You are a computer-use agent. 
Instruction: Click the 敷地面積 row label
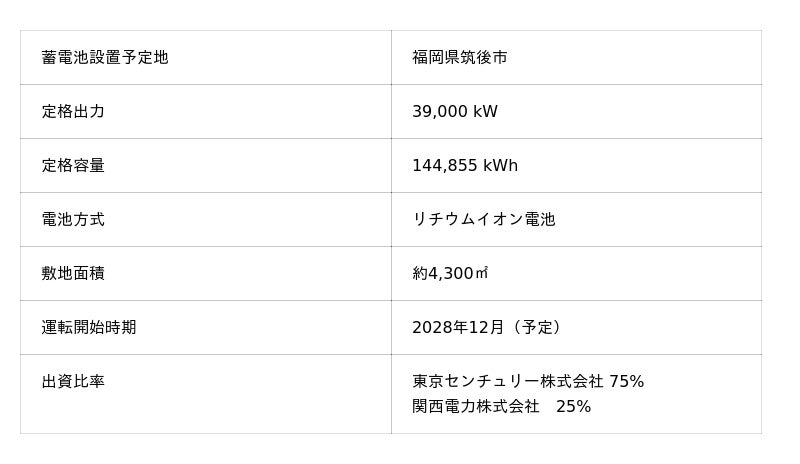[73, 274]
